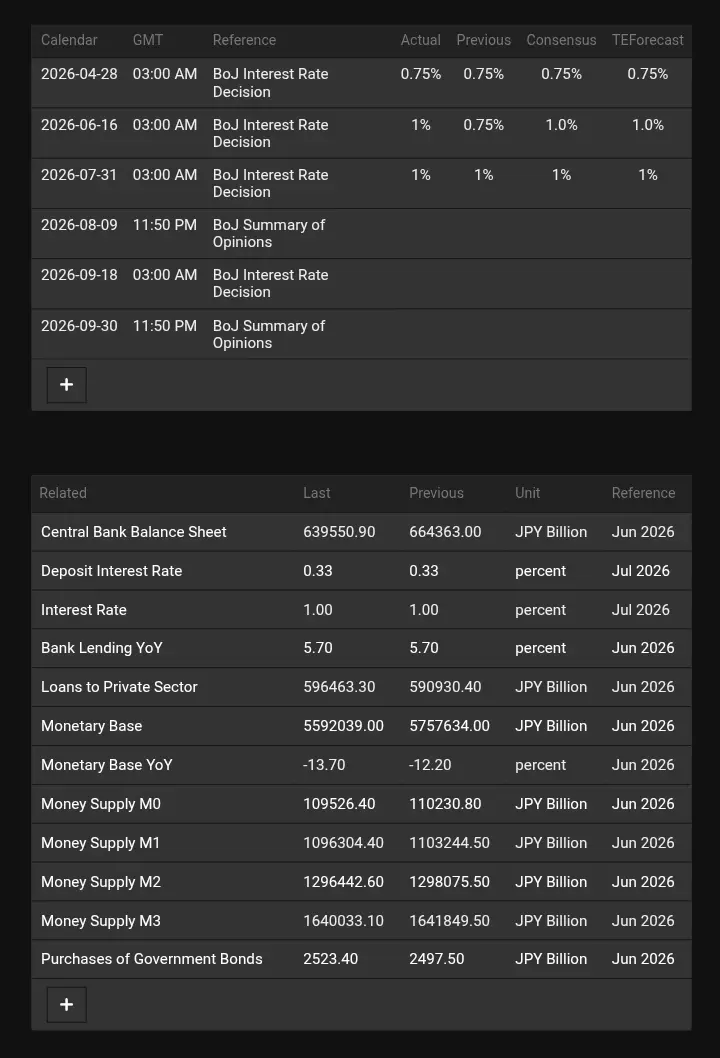Select Money Supply M2 row
The image size is (720, 1058).
coord(361,882)
